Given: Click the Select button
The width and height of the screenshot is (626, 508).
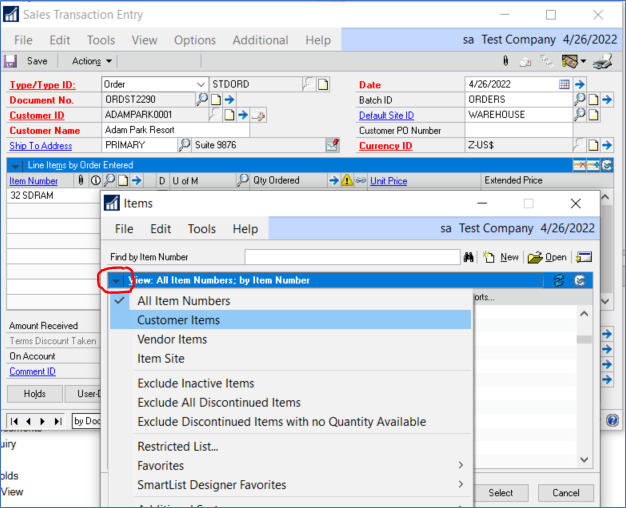Looking at the screenshot, I should [500, 493].
